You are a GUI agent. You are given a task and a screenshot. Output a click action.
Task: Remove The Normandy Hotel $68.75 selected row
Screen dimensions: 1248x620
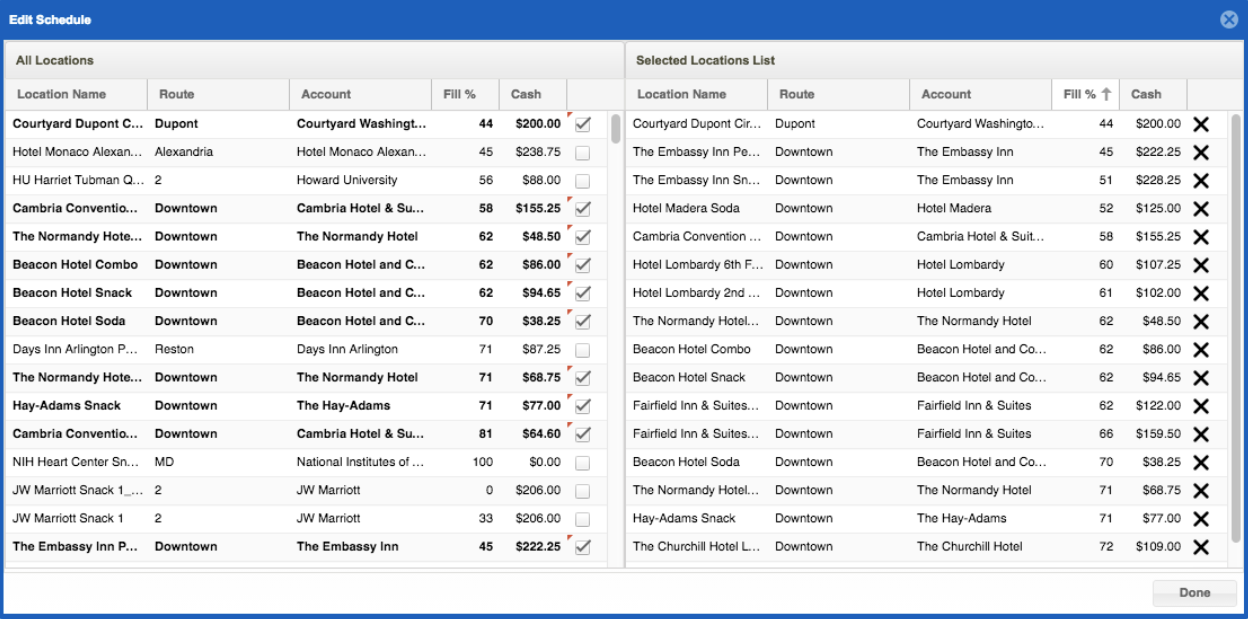1201,490
